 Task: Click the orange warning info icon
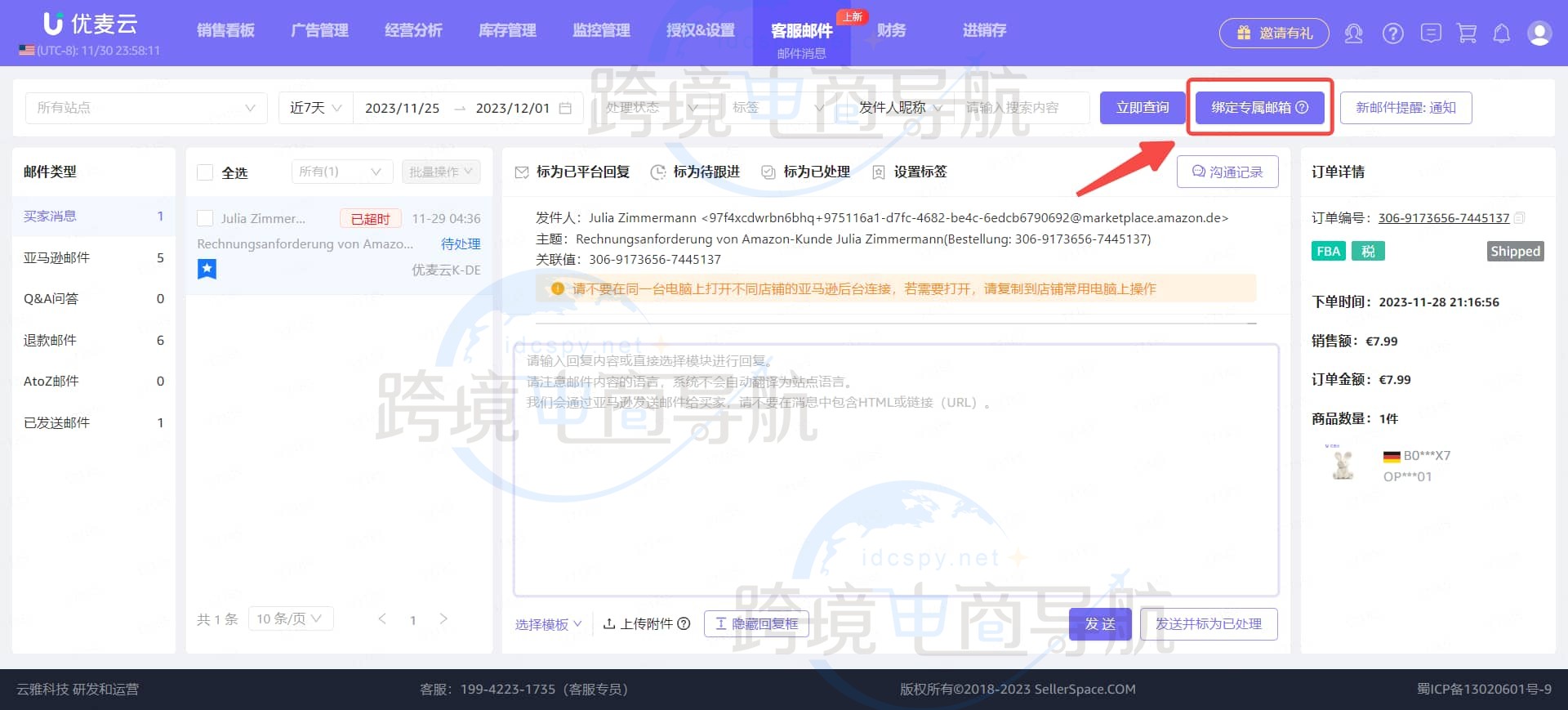pos(558,288)
